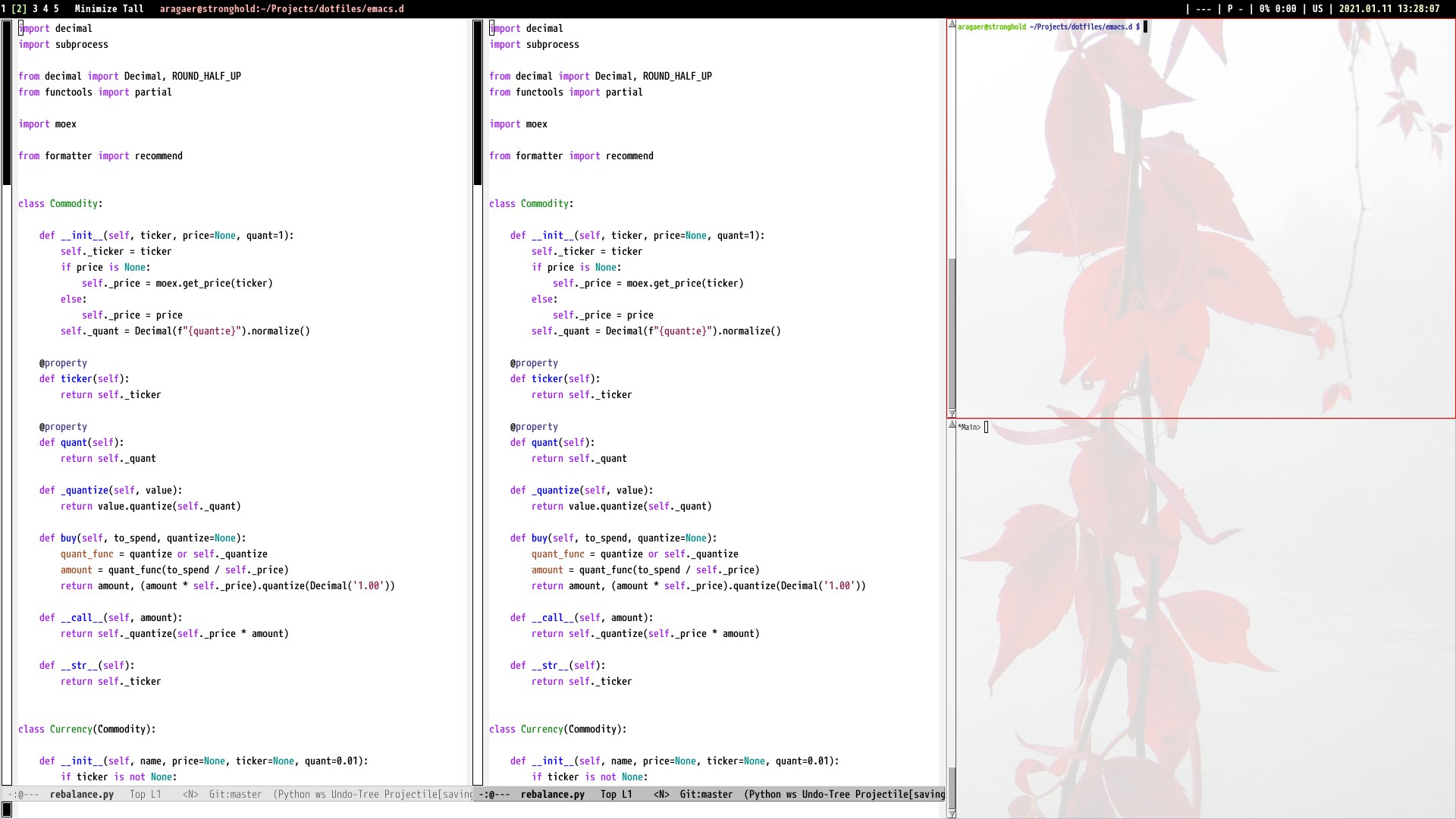Click 'def quant(self):' in right window
This screenshot has height=819, width=1456.
(x=553, y=442)
